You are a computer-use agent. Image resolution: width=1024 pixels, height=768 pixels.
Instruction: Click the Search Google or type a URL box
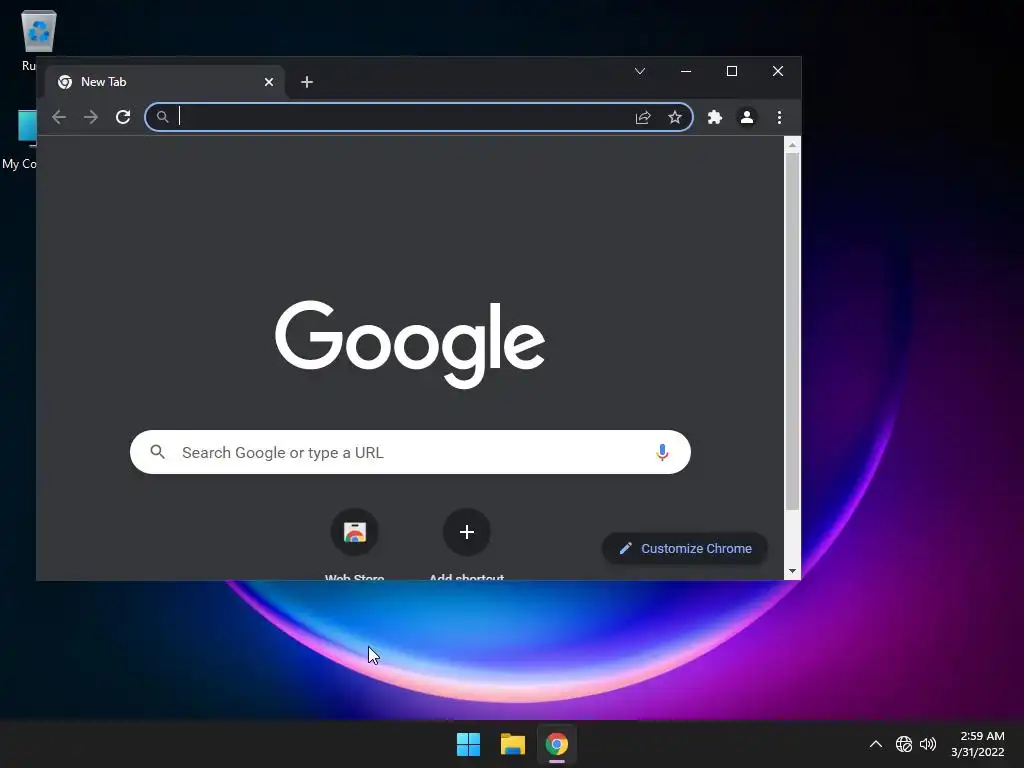click(410, 452)
